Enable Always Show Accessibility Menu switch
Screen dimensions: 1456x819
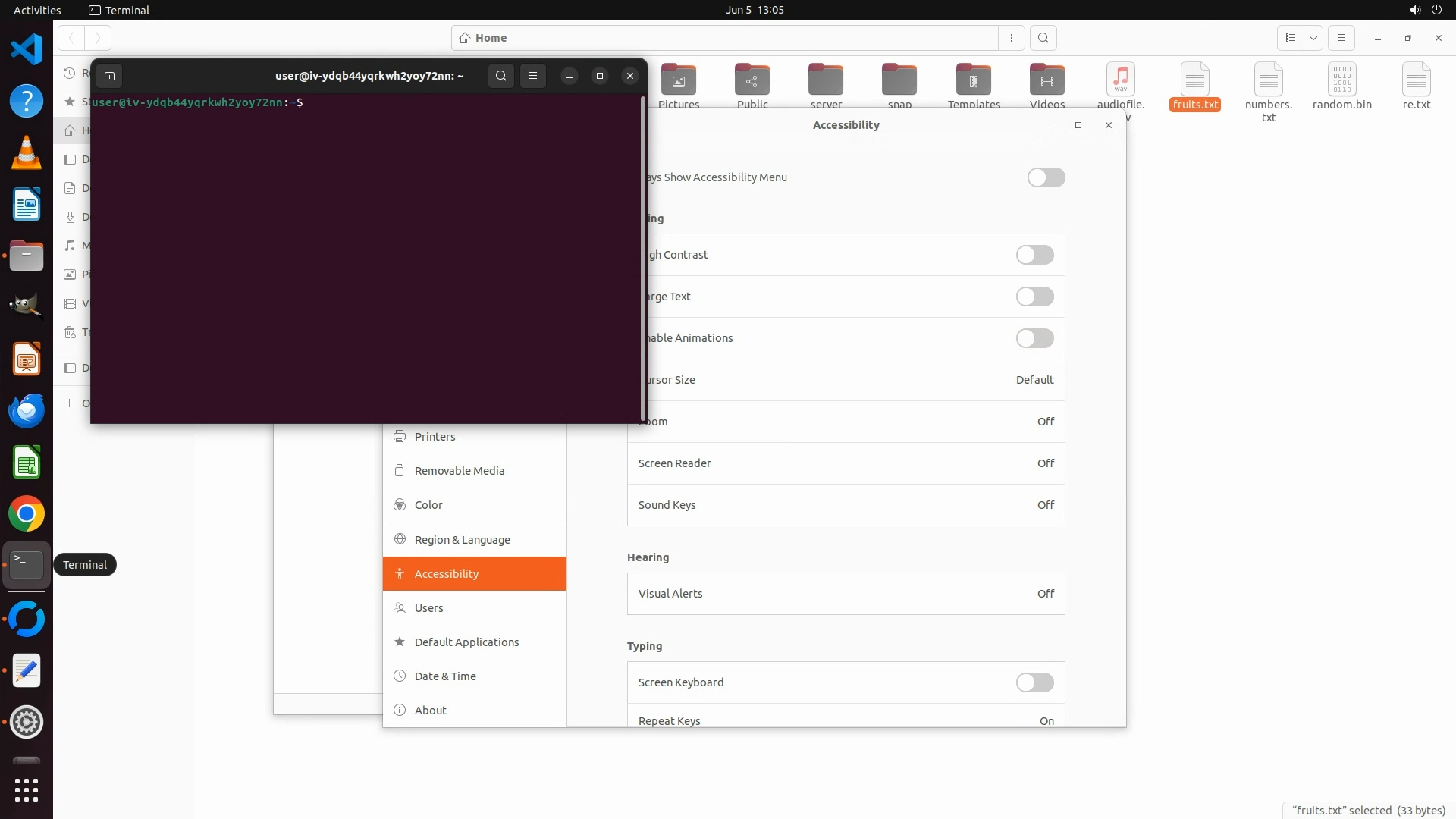tap(1046, 177)
